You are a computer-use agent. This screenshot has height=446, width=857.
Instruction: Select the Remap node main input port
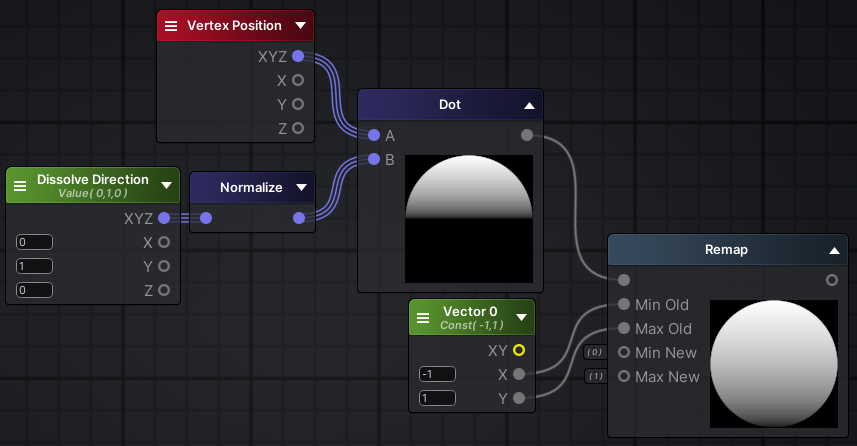[x=624, y=280]
